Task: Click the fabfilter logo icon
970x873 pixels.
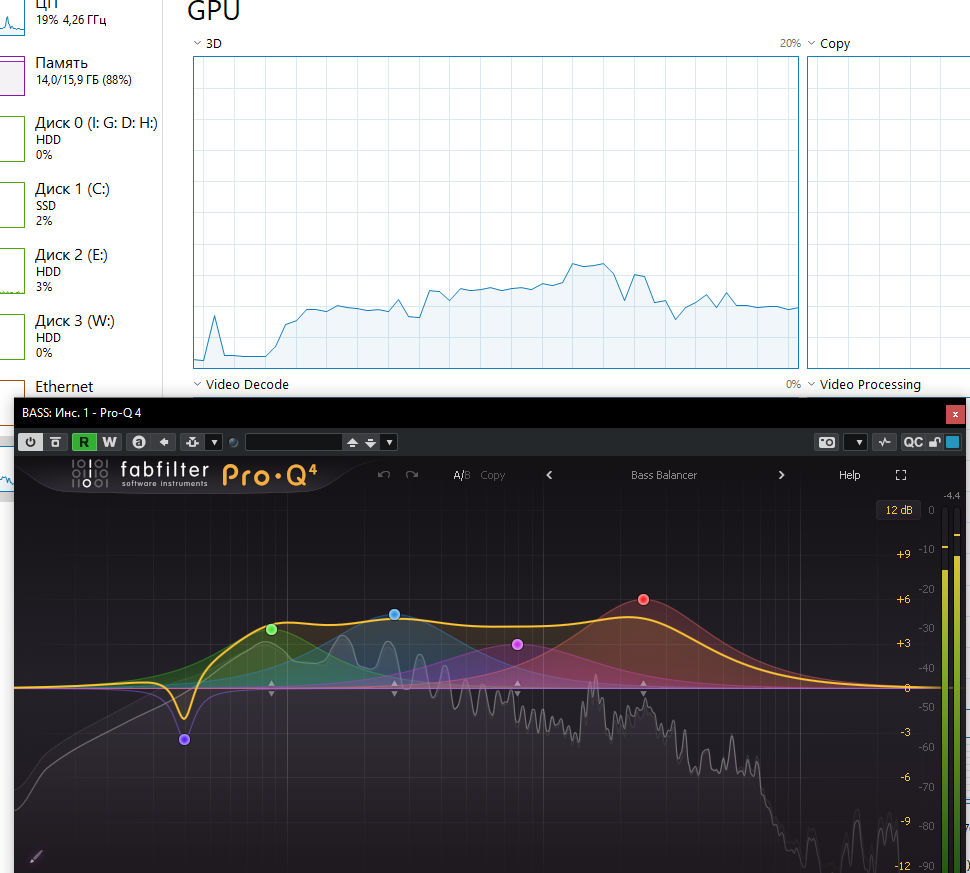Action: tap(90, 474)
